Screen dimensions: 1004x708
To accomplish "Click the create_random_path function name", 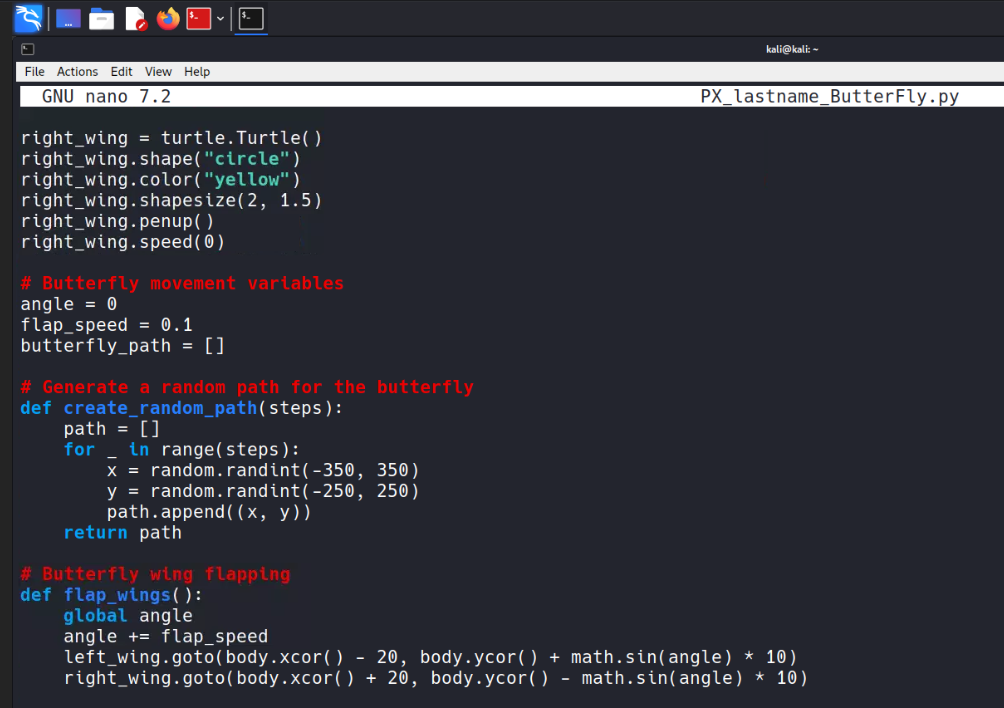I will point(160,408).
